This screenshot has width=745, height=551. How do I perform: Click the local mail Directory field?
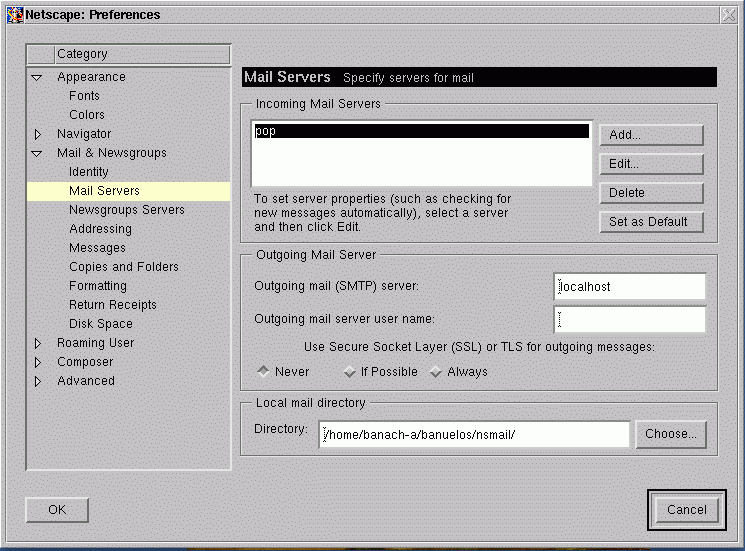click(x=474, y=434)
